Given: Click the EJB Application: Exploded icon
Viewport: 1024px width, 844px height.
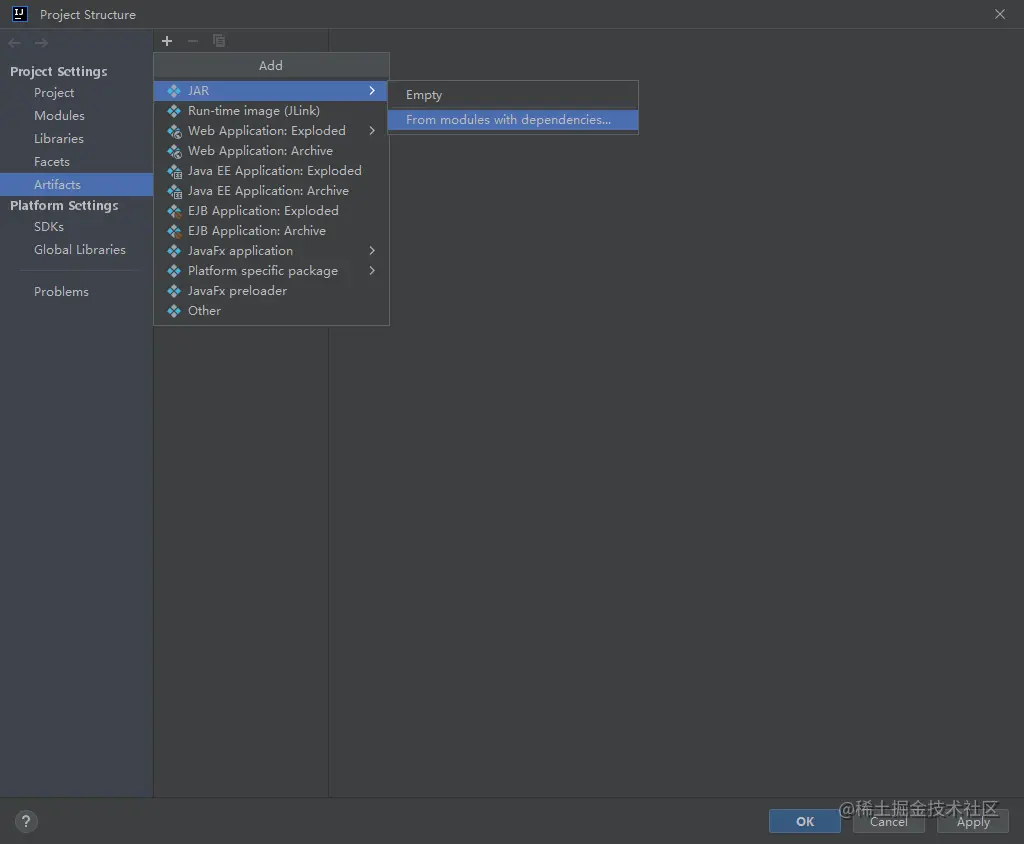Looking at the screenshot, I should (174, 211).
